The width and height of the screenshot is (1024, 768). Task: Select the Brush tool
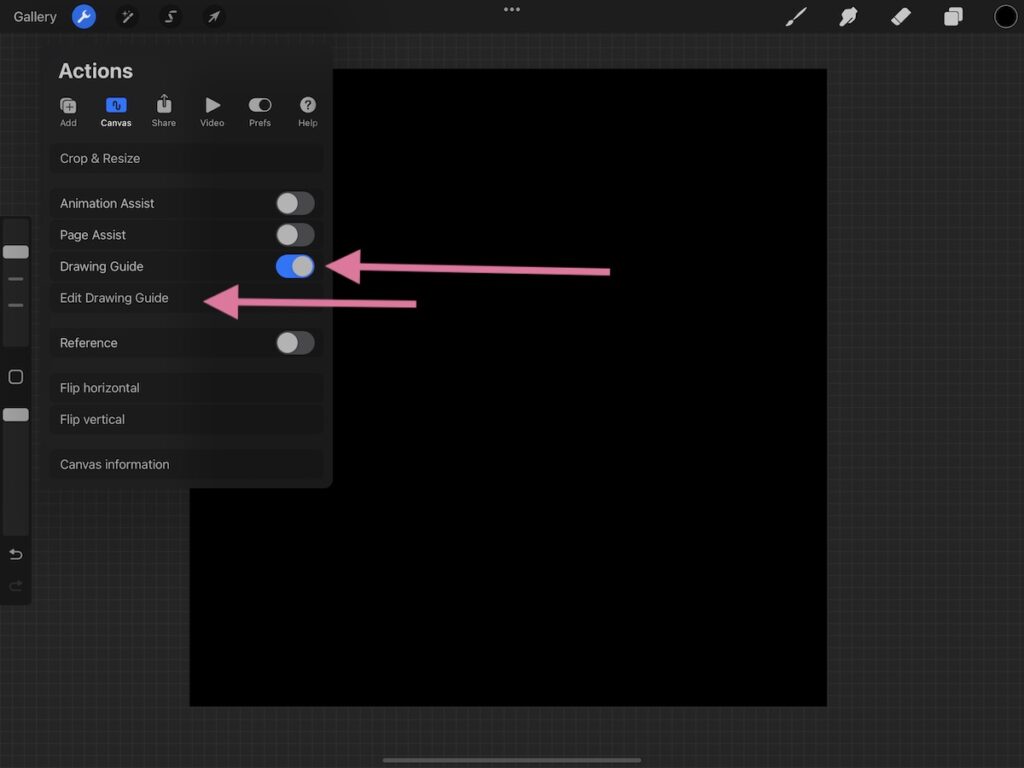(x=795, y=17)
